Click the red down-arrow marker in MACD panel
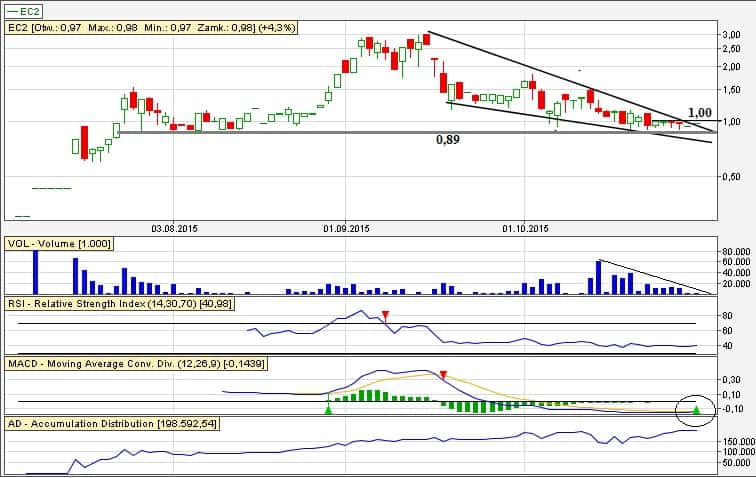 (x=443, y=374)
